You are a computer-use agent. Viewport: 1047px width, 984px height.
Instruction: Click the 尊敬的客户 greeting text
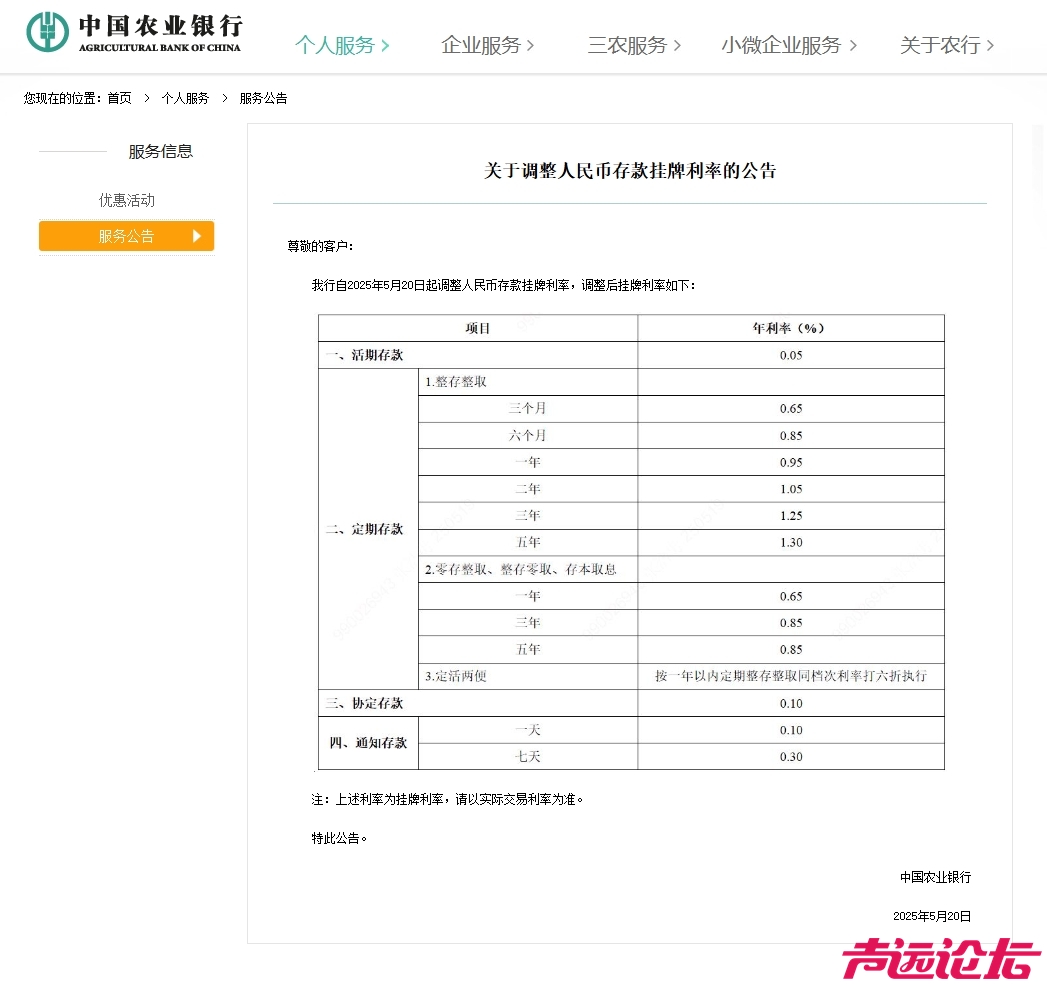321,246
